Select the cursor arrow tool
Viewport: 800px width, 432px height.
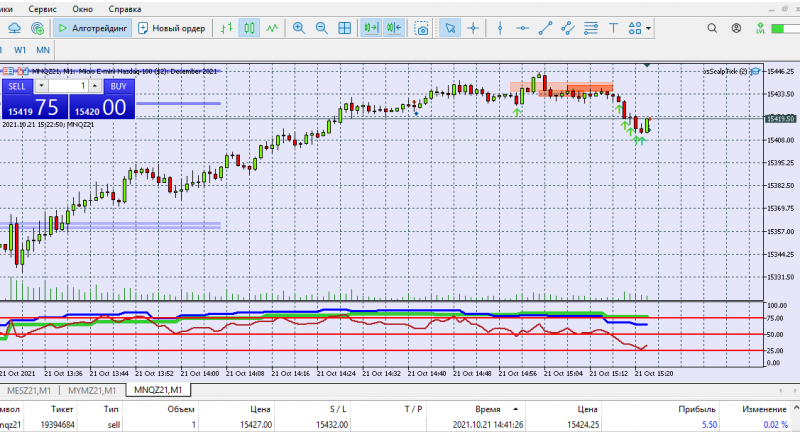(x=450, y=28)
